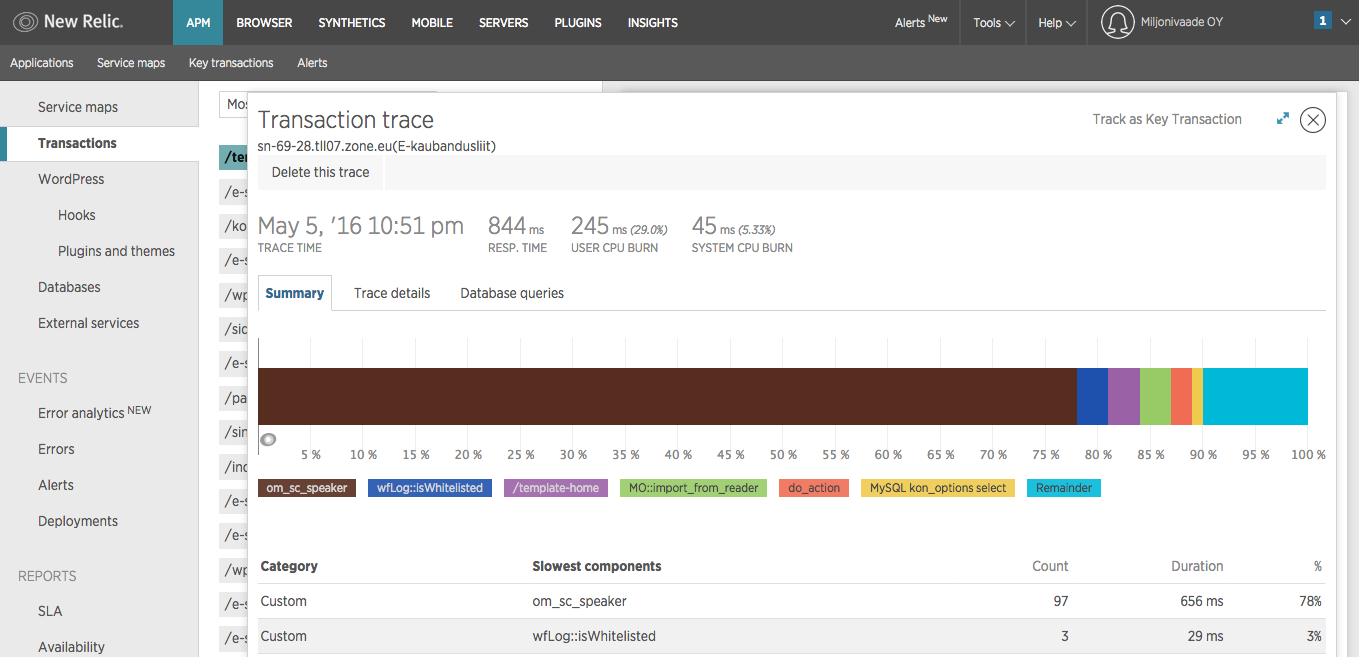Viewport: 1359px width, 657px height.
Task: Click the wfLog::isWhitelisted legend label
Action: tap(430, 488)
